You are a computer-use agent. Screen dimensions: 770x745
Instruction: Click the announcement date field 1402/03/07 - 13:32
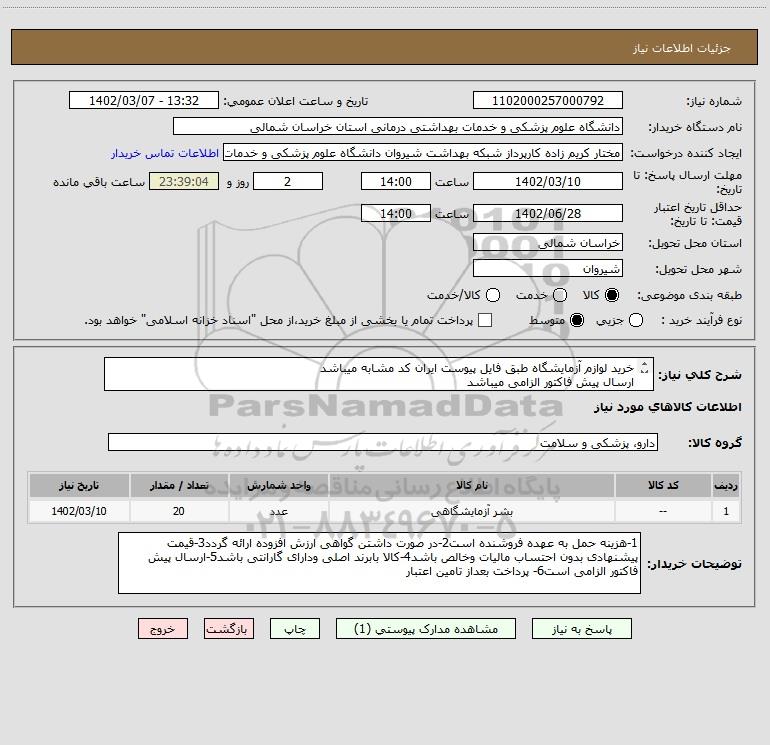pos(144,101)
